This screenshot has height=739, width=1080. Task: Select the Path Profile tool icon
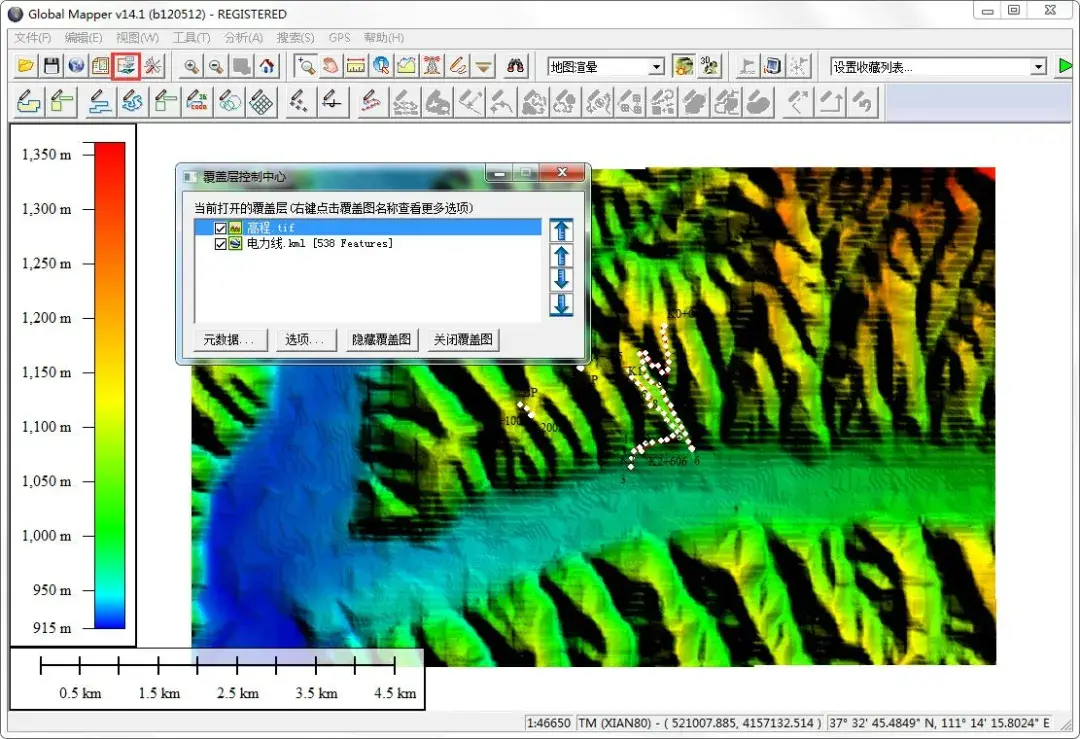[x=406, y=66]
